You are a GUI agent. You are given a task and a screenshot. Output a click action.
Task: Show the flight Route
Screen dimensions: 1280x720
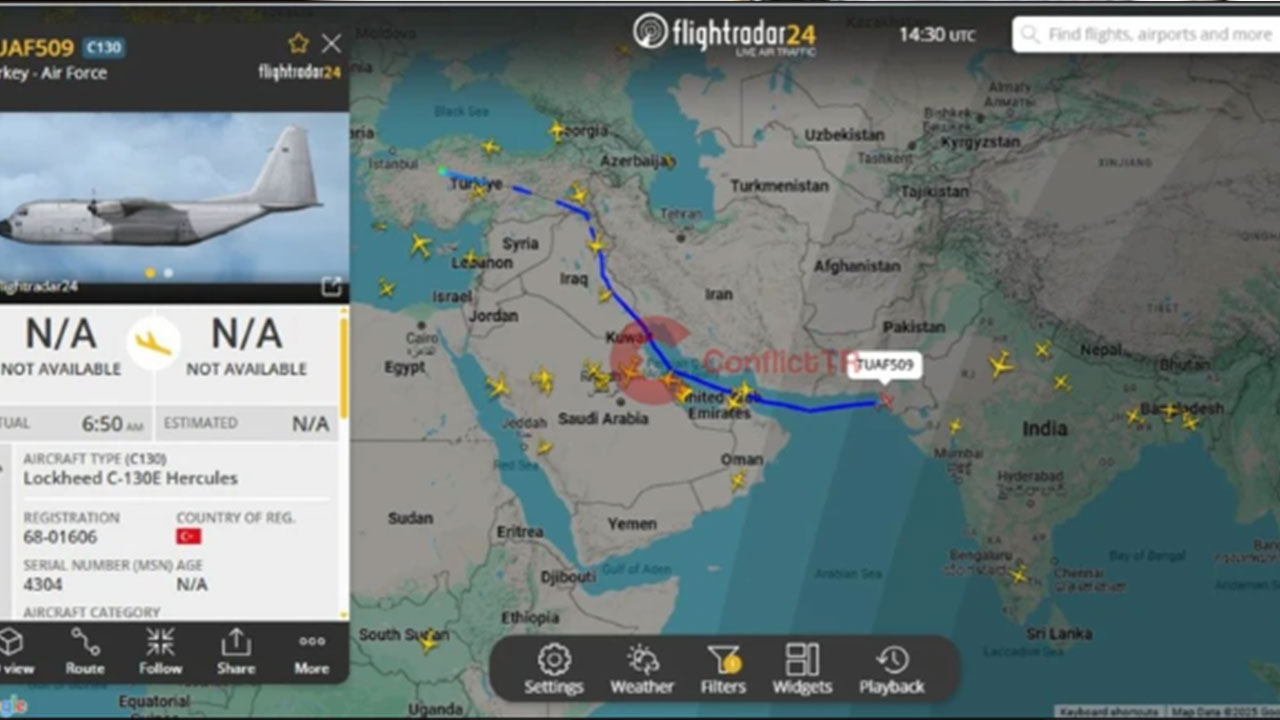click(x=85, y=652)
